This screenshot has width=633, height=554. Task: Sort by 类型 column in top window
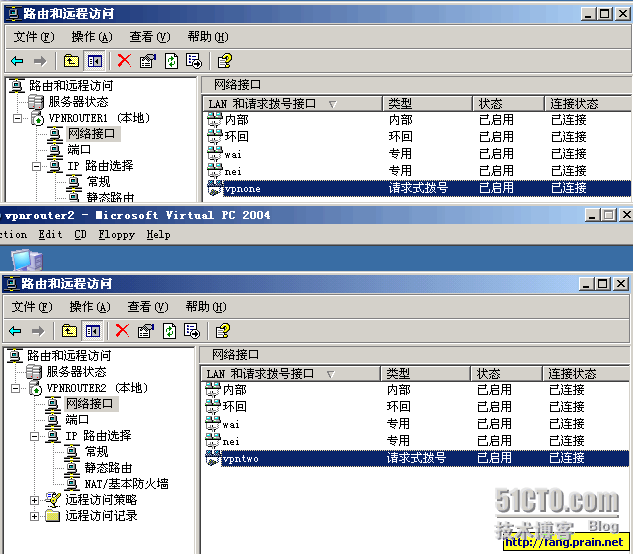pyautogui.click(x=428, y=104)
